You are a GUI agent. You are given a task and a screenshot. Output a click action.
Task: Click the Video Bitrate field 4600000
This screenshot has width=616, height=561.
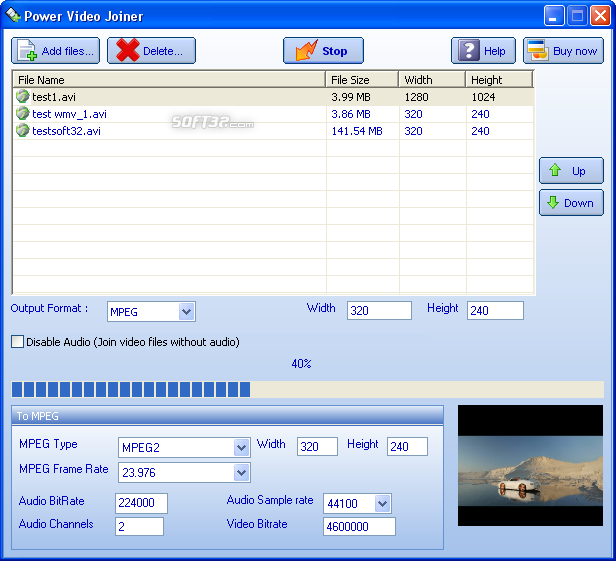click(359, 526)
